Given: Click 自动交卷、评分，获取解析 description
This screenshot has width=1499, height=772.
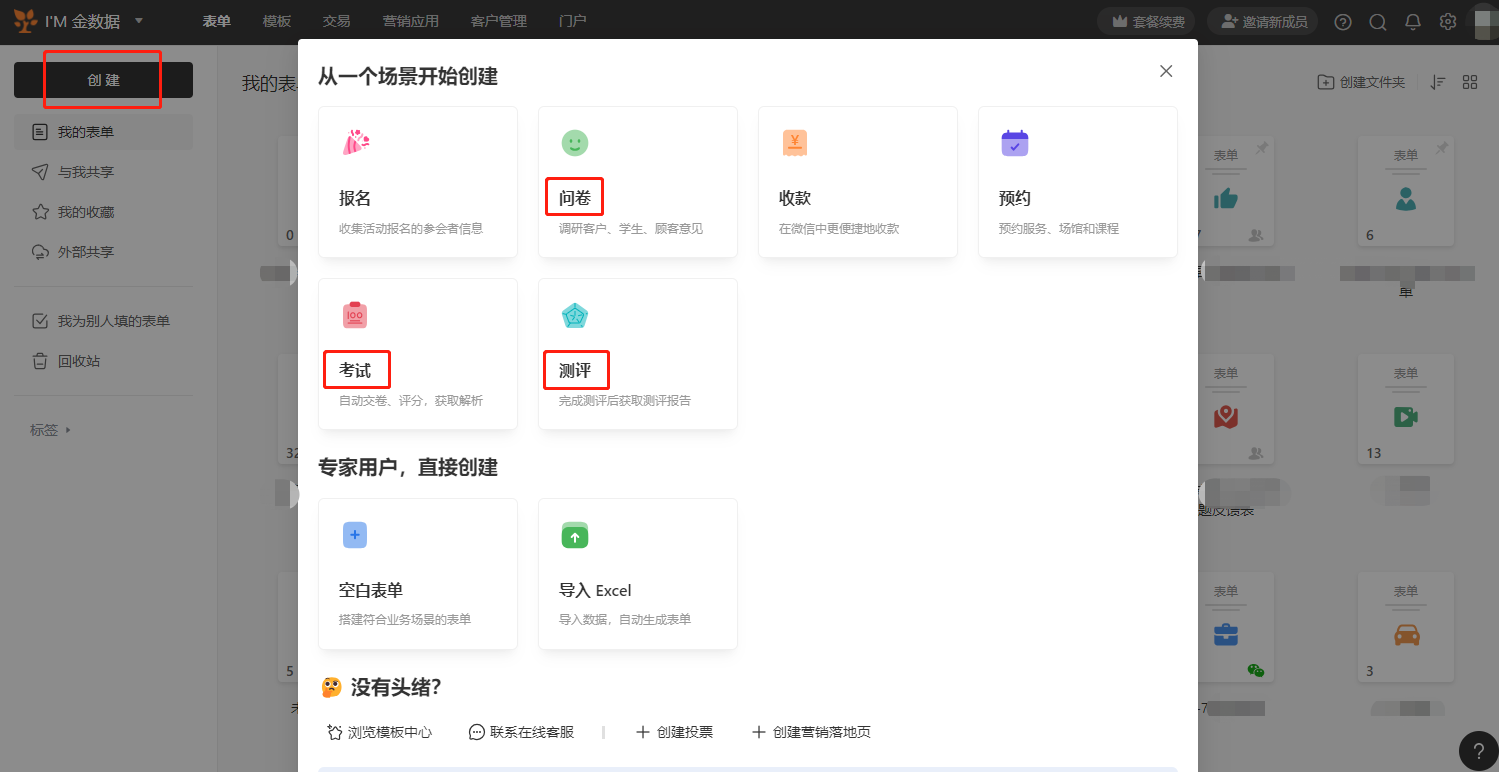Looking at the screenshot, I should point(411,400).
